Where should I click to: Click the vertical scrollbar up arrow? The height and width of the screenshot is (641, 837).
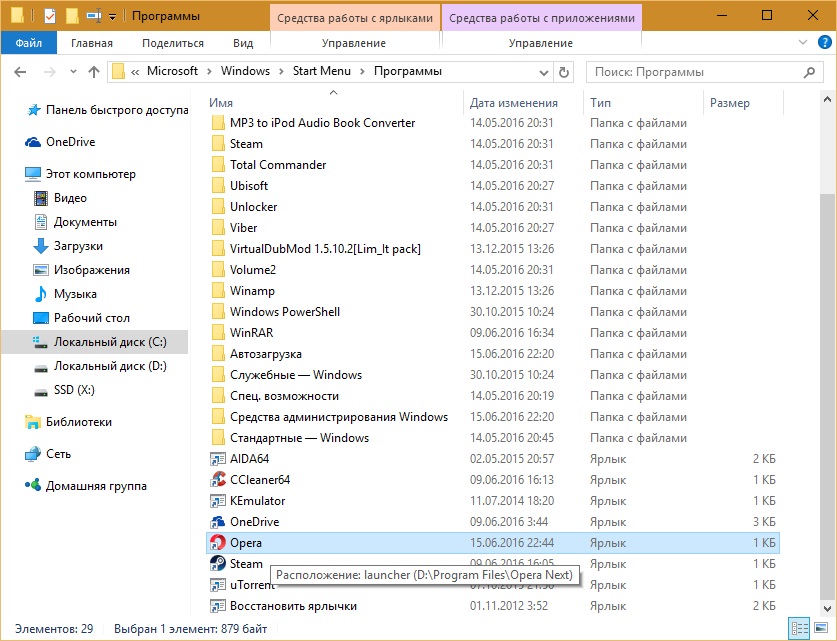[x=827, y=99]
